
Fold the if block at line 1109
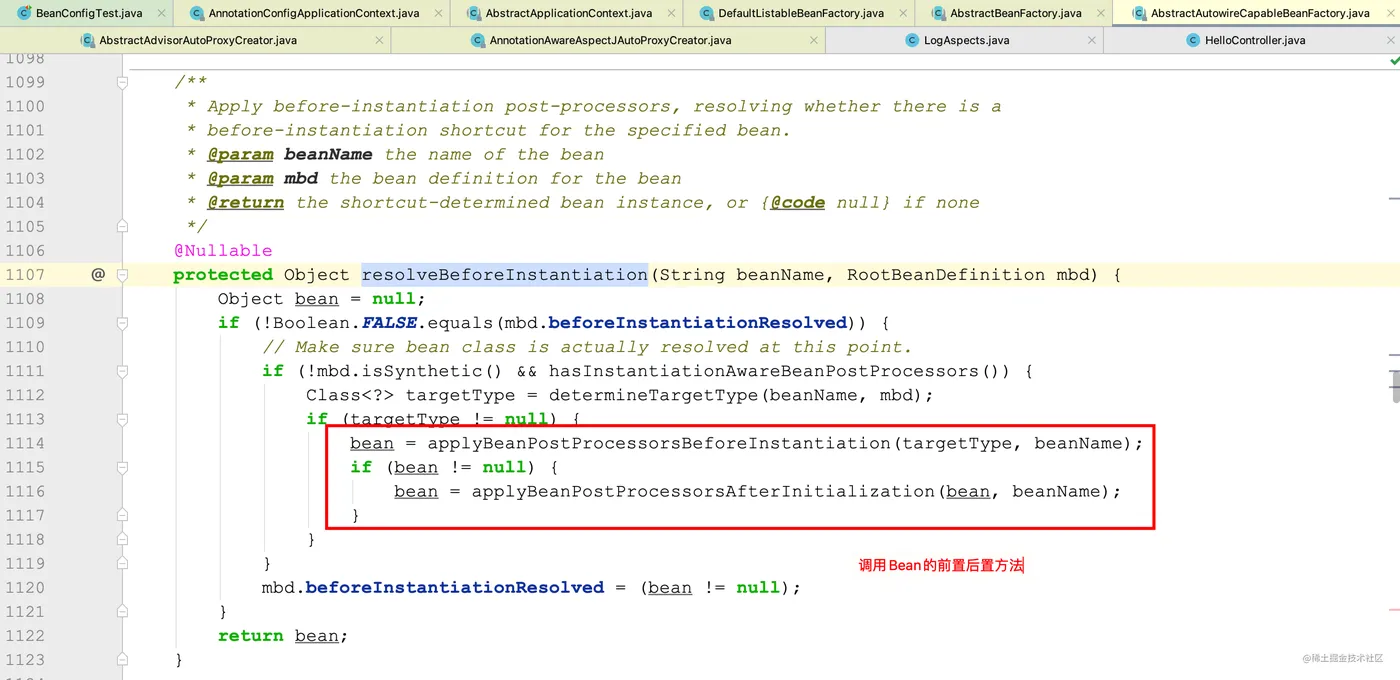(122, 322)
